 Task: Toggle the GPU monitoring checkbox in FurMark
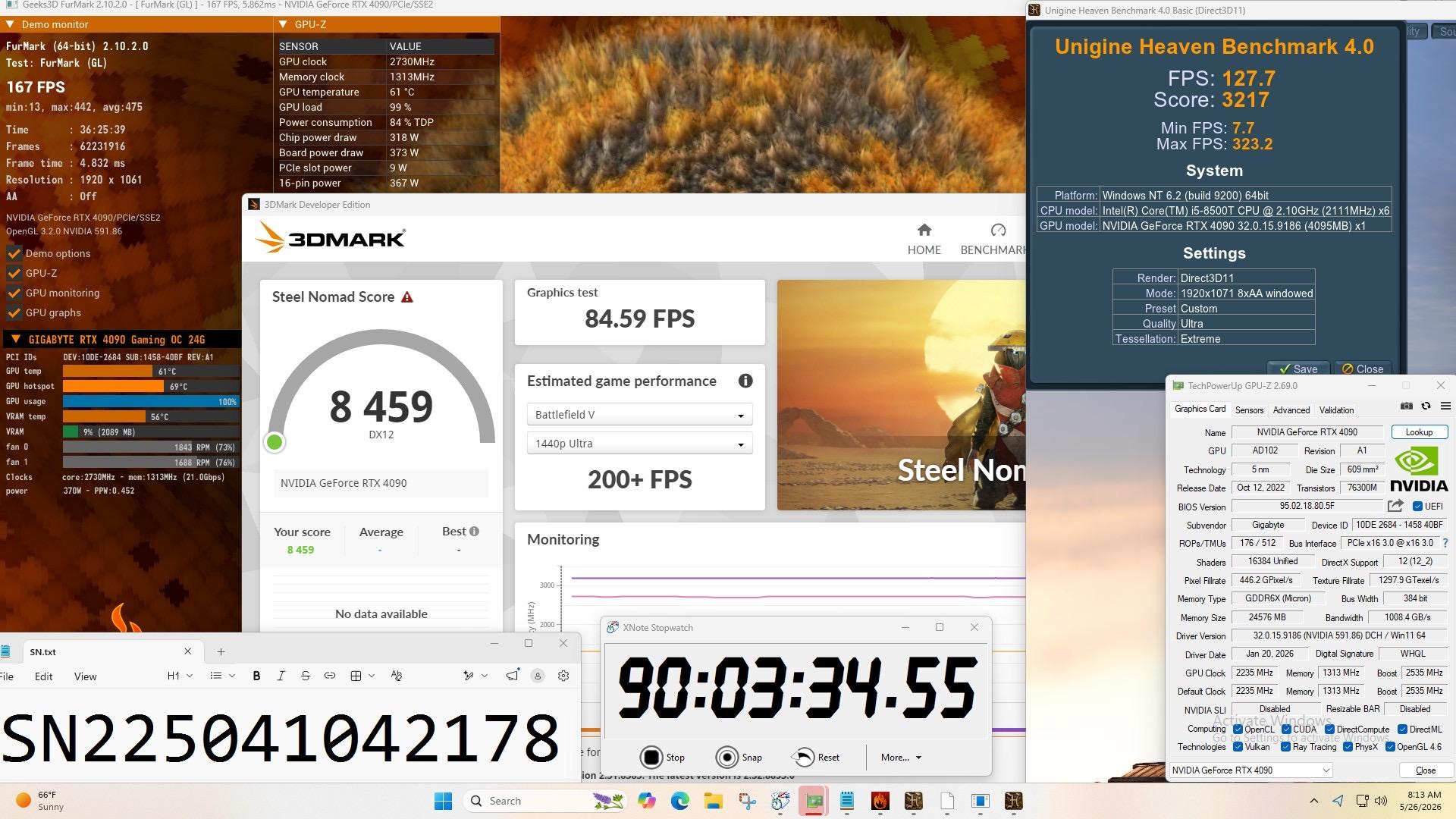pyautogui.click(x=14, y=293)
